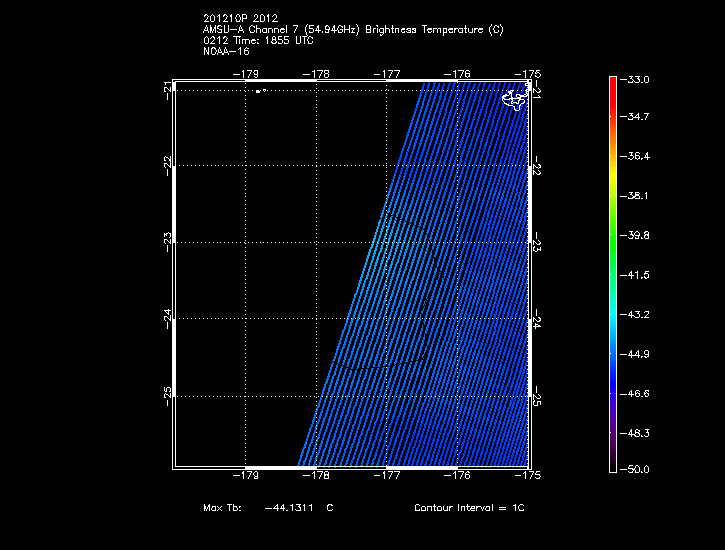Click the red top end of the color bar
The image size is (725, 550).
(x=612, y=84)
